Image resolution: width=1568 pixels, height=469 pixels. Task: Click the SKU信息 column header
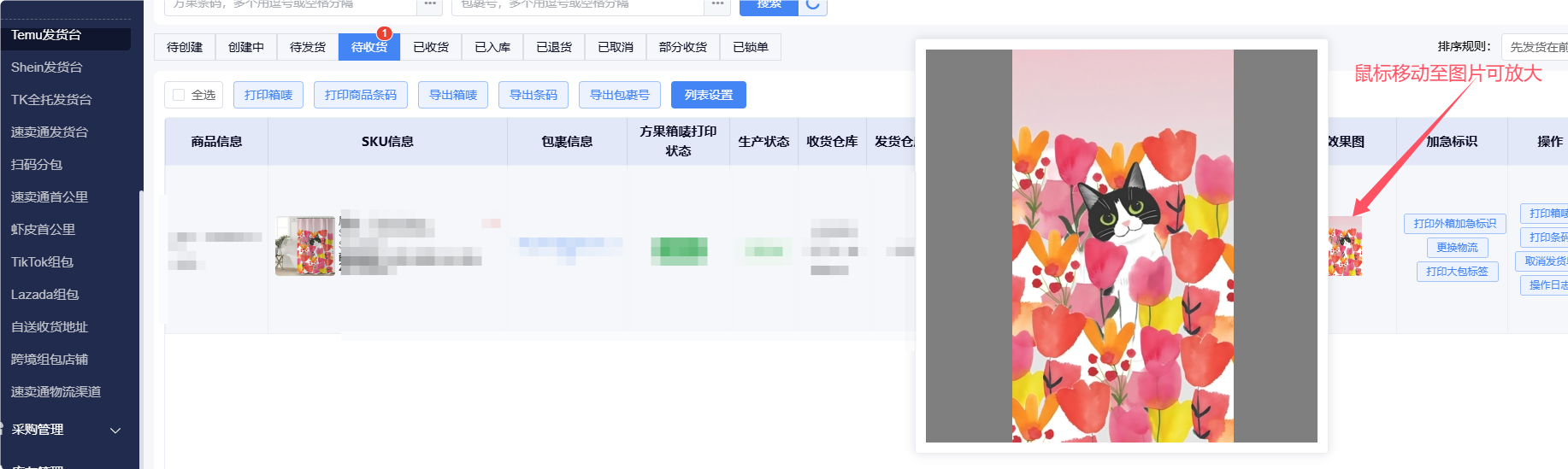pyautogui.click(x=387, y=142)
